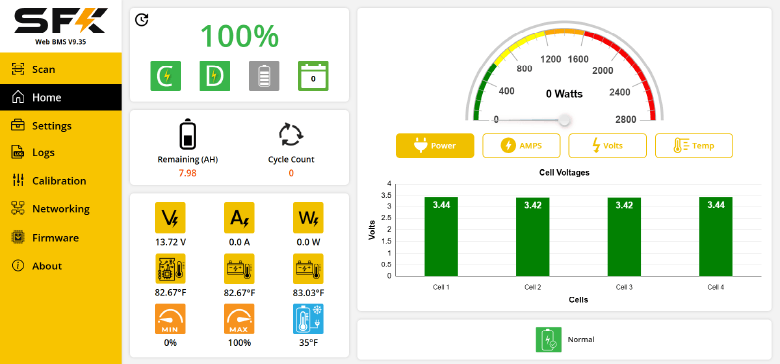Click the battery temperature icon above second 82.67°F

(x=239, y=269)
